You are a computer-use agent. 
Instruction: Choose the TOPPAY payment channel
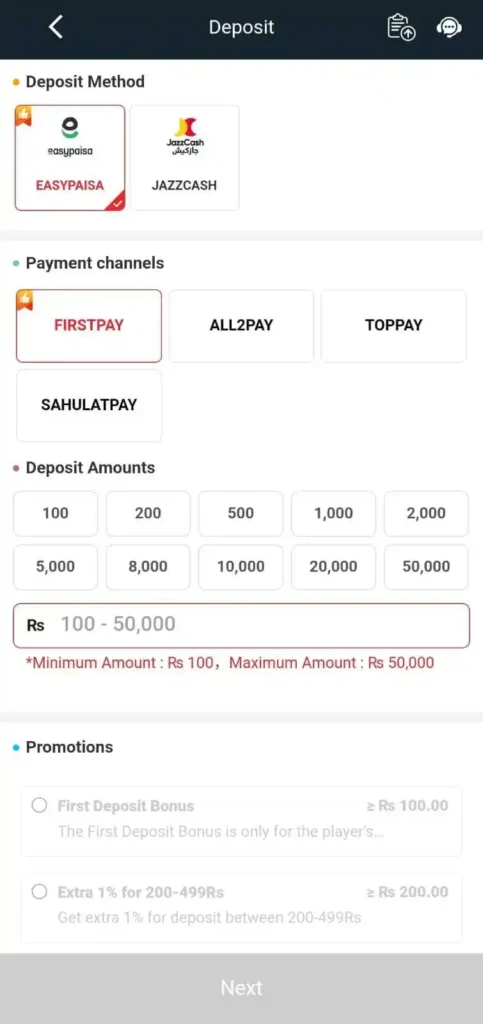tap(394, 326)
